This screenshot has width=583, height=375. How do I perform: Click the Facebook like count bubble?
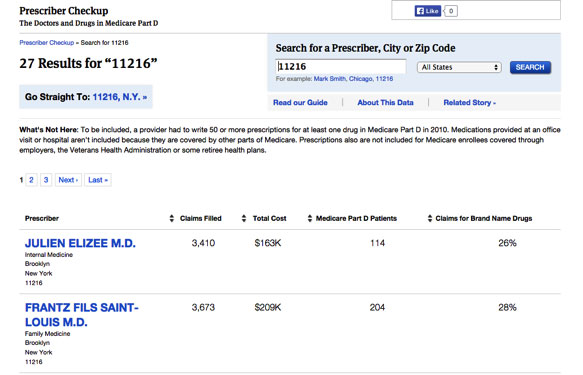click(x=451, y=11)
